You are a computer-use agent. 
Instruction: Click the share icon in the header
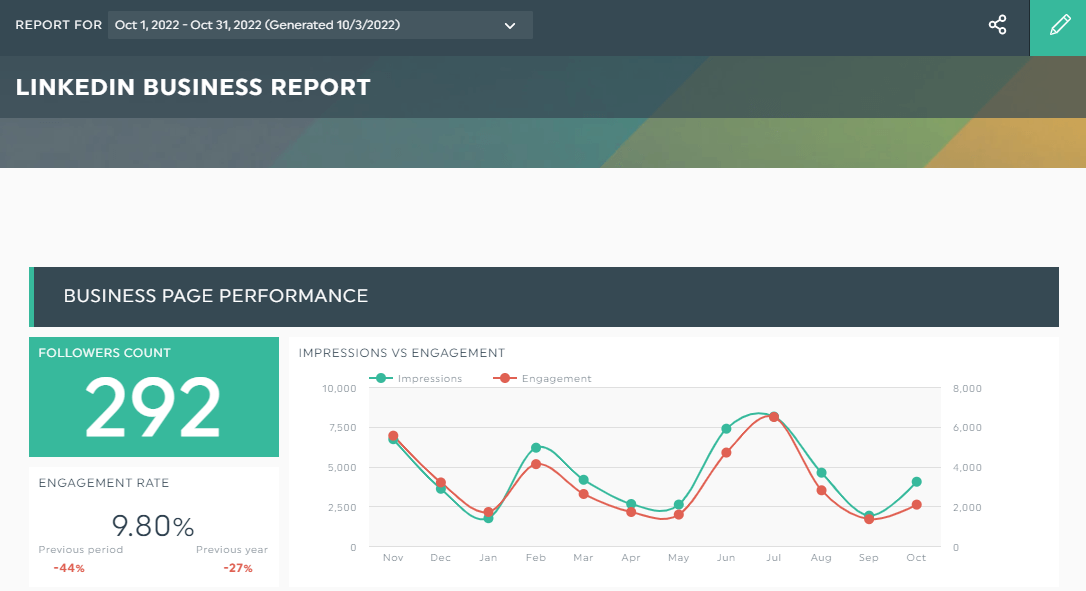[x=997, y=25]
